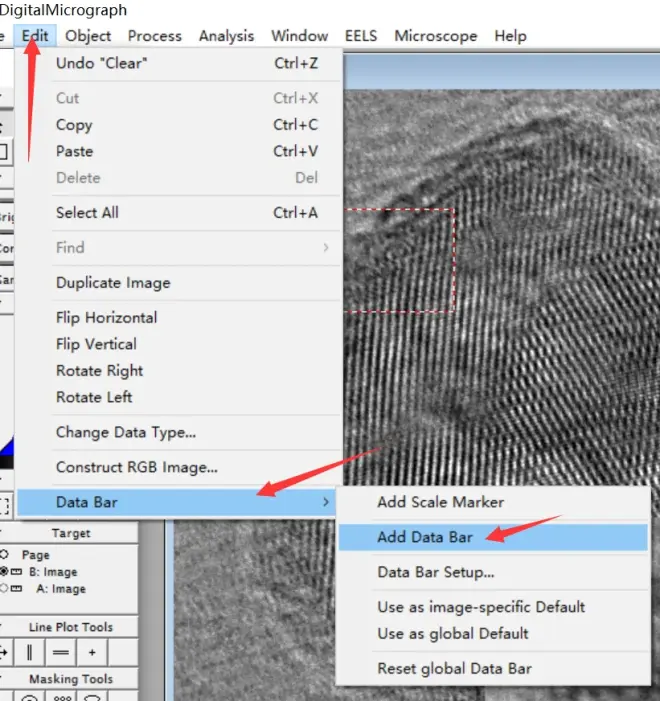
Task: Select the A: Image target radio button
Action: click(4, 588)
